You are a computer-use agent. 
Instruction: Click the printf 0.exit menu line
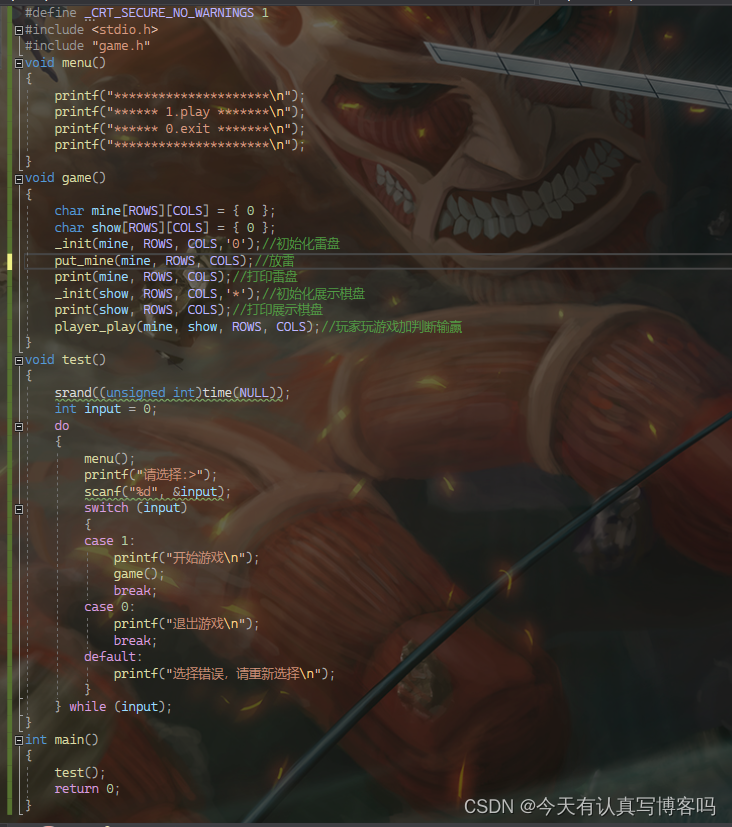(179, 129)
